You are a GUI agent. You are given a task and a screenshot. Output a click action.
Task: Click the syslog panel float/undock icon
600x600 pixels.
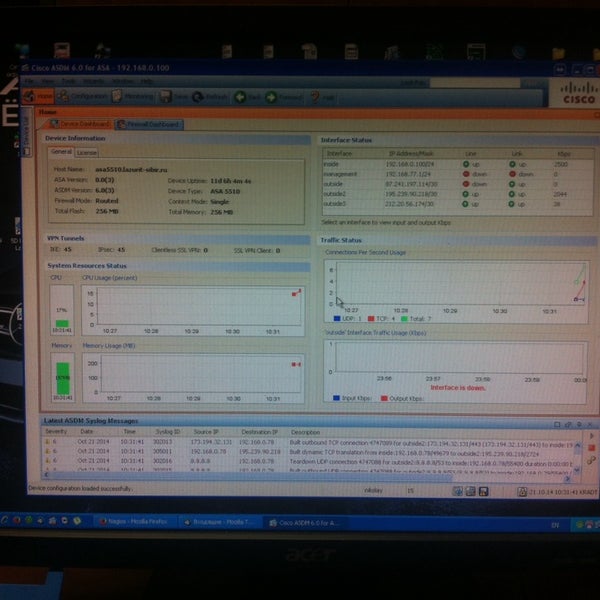tap(568, 424)
